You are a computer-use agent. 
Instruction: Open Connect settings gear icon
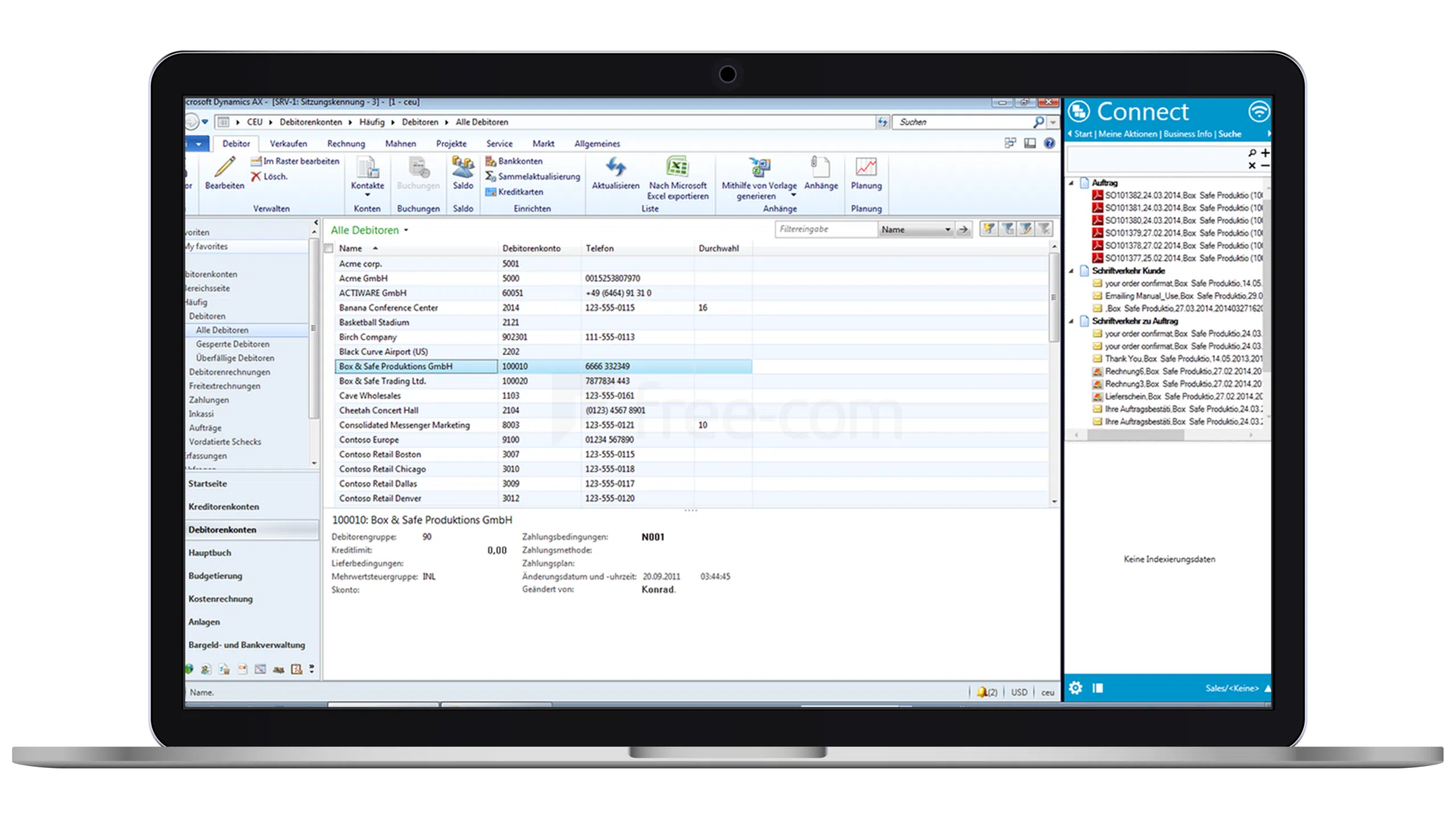pos(1075,688)
